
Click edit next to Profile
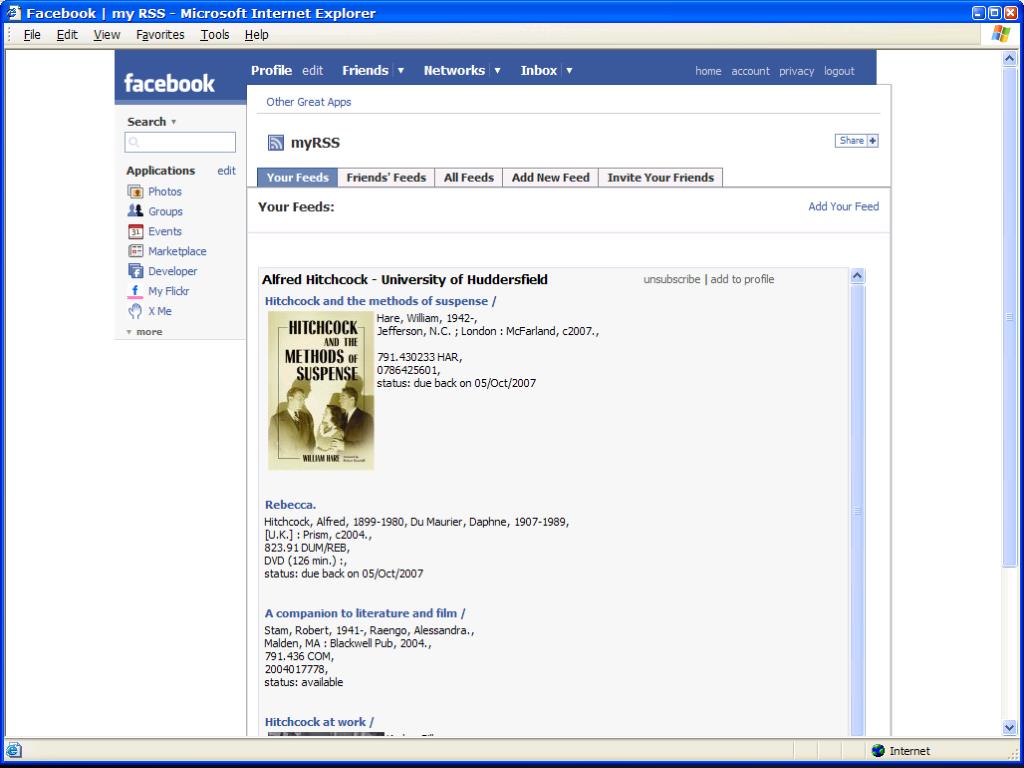coord(312,71)
